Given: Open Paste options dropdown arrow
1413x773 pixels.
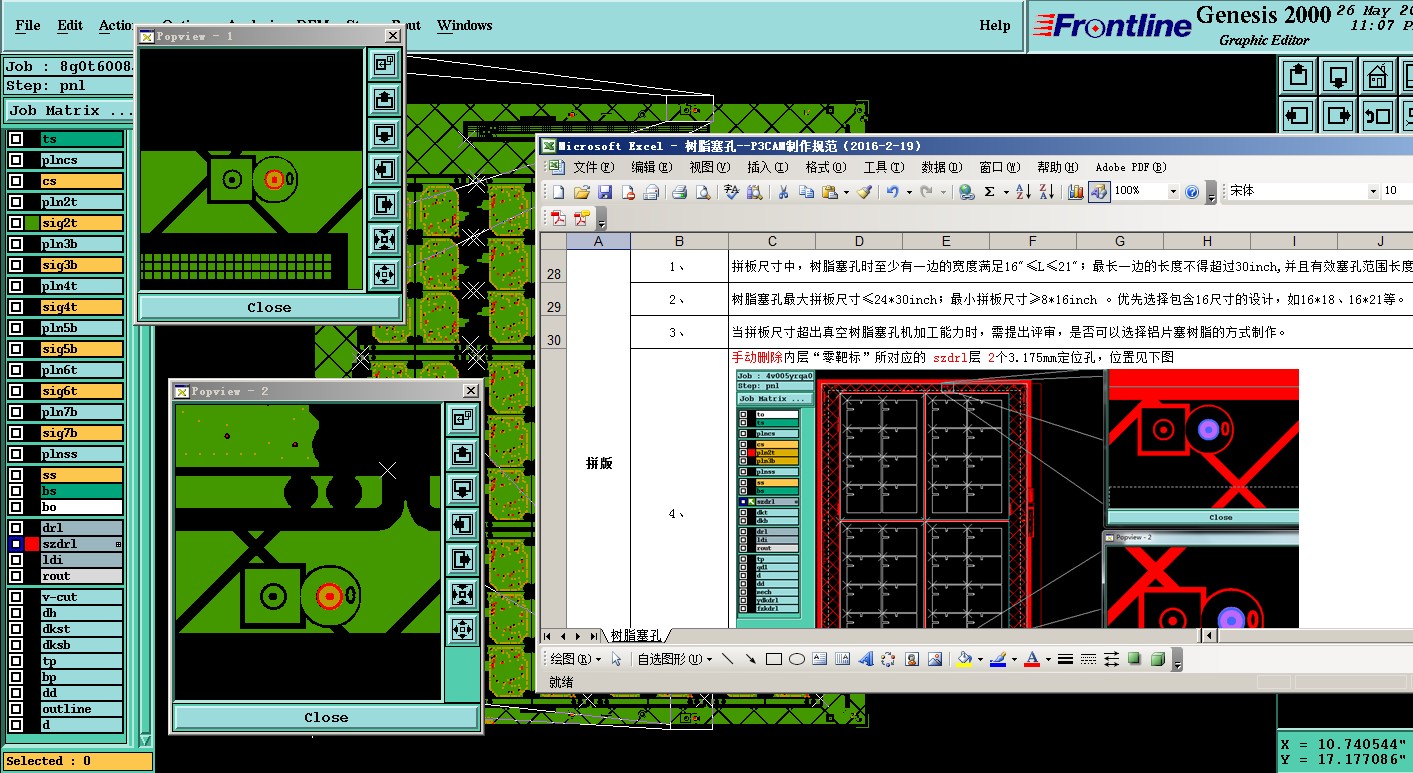Looking at the screenshot, I should click(x=846, y=192).
